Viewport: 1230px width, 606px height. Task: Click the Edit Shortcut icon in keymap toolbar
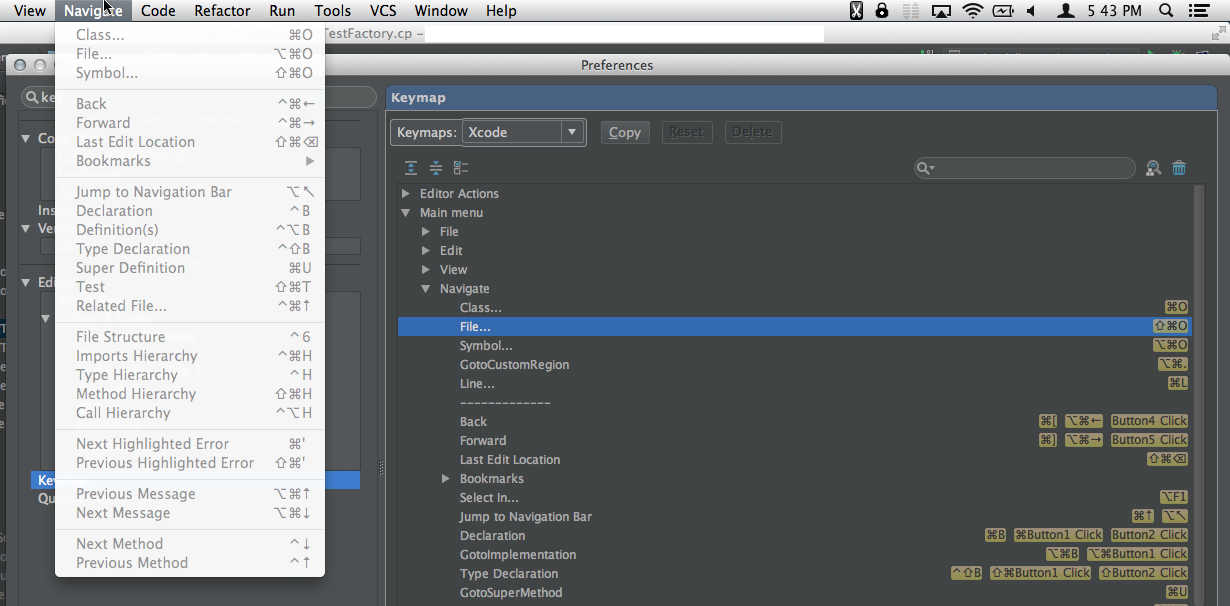(x=461, y=168)
